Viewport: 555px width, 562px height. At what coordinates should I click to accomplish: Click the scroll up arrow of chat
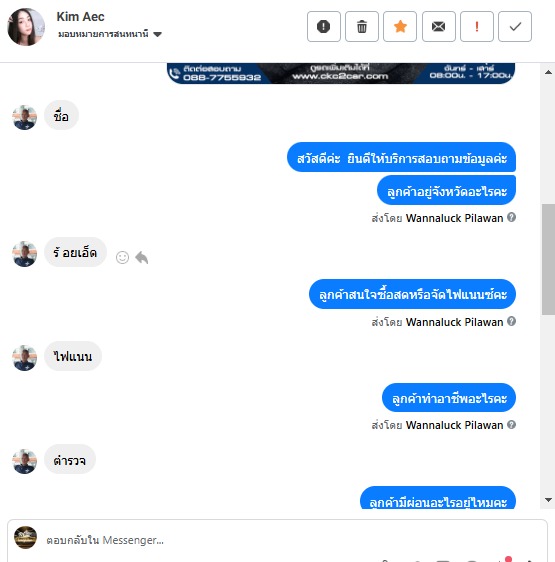click(548, 72)
